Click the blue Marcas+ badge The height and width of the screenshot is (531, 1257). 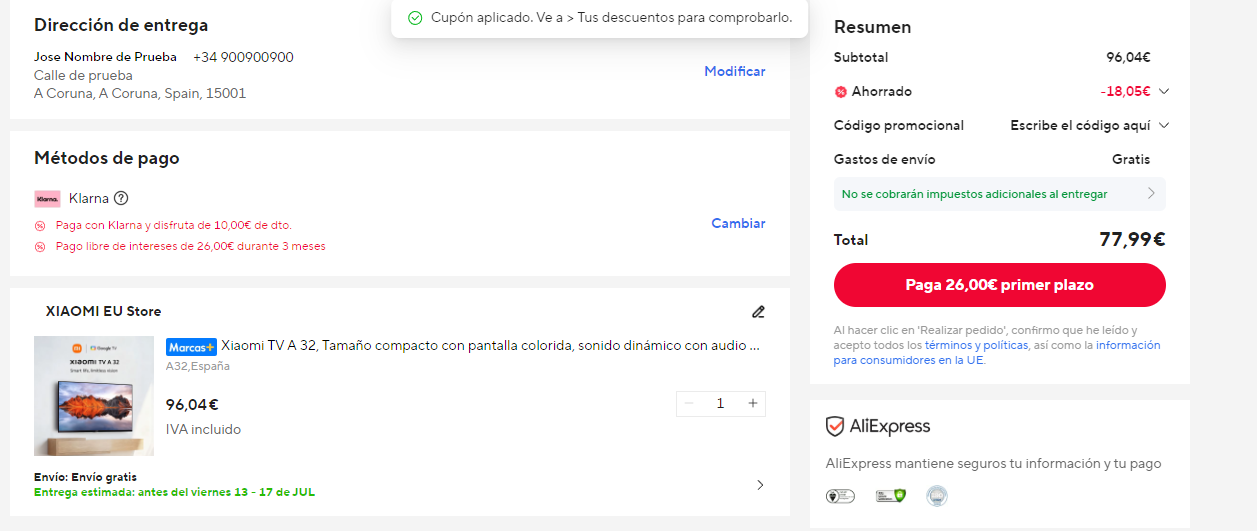(191, 347)
